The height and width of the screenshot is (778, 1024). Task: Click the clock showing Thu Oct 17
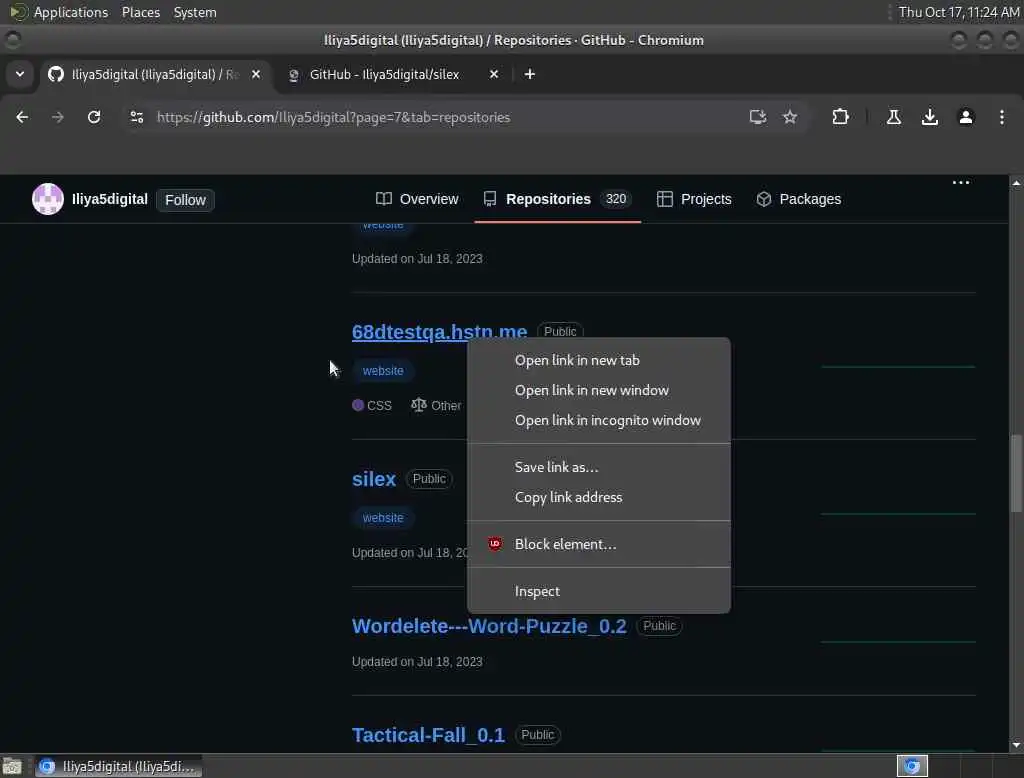[959, 12]
